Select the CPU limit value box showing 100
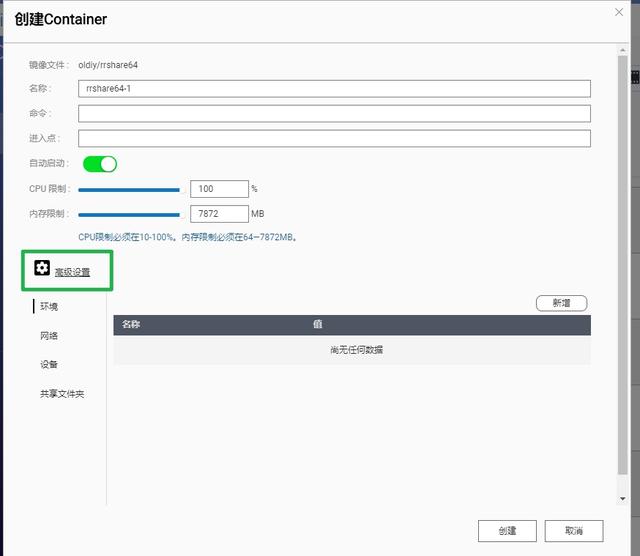 click(x=218, y=189)
